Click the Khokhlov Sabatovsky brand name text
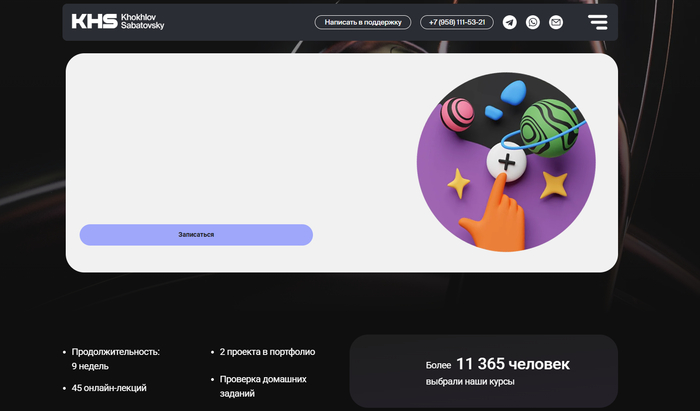Viewport: 700px width, 411px height. click(142, 21)
